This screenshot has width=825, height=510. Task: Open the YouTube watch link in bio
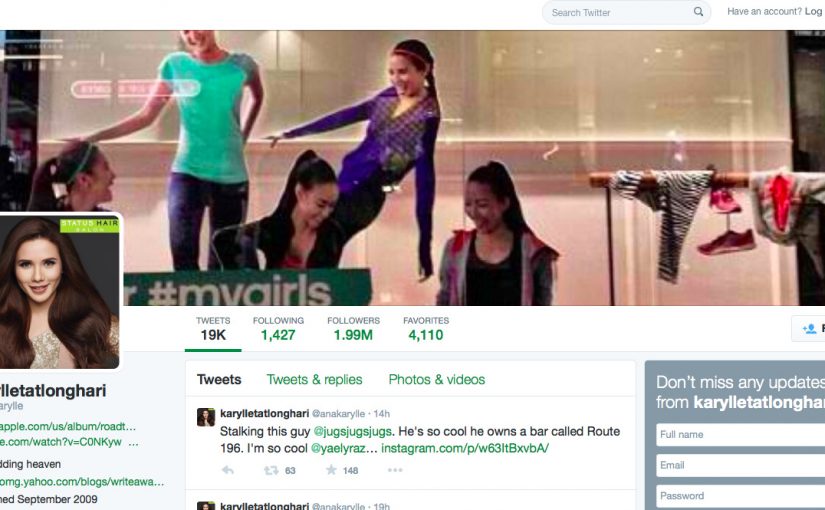click(69, 442)
